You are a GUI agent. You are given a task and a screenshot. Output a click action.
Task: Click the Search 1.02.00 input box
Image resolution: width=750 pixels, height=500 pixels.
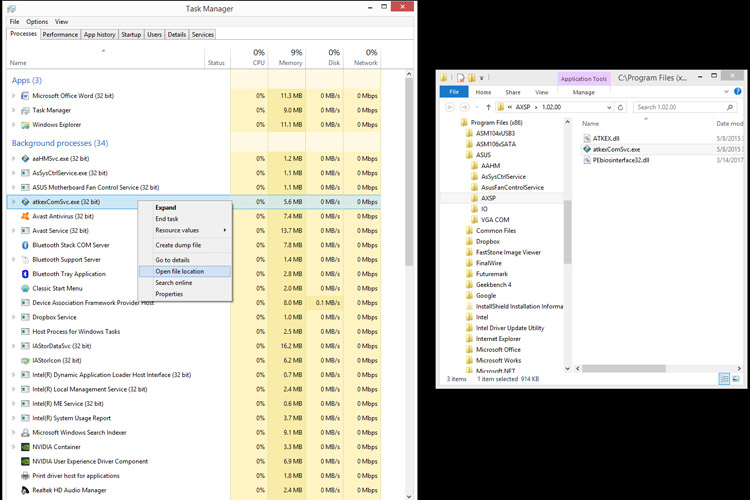[684, 107]
